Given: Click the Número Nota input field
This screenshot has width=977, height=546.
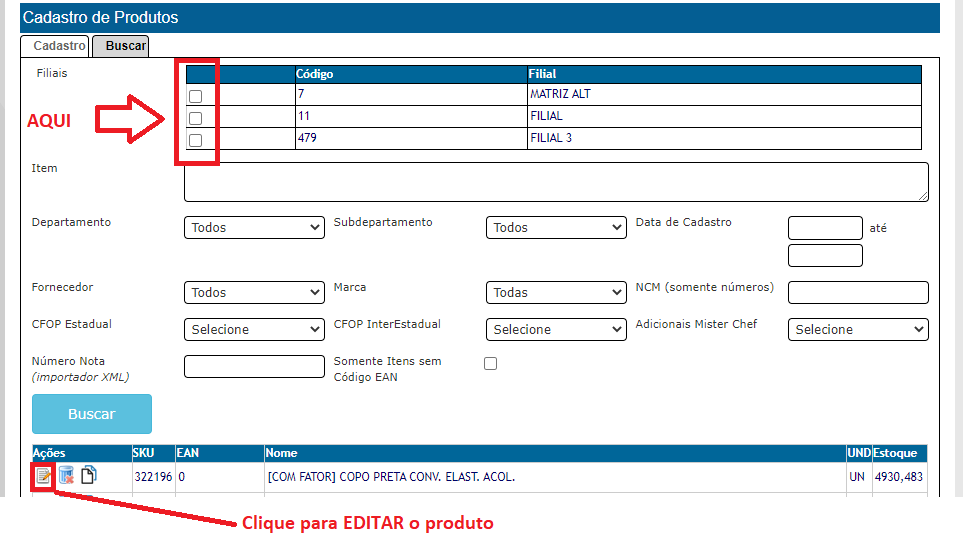Looking at the screenshot, I should pos(254,366).
